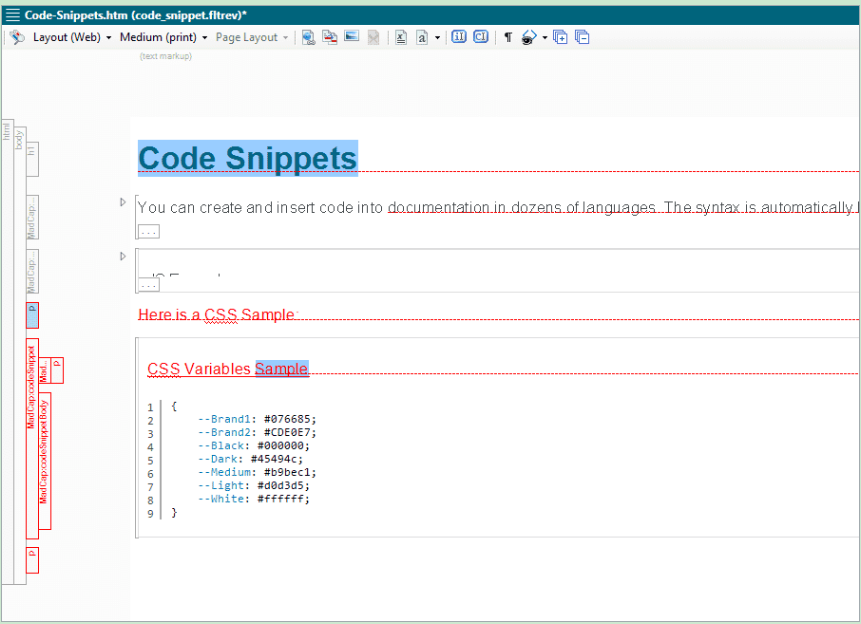Click the ellipsis box under 'You can create' paragraph

click(x=149, y=232)
